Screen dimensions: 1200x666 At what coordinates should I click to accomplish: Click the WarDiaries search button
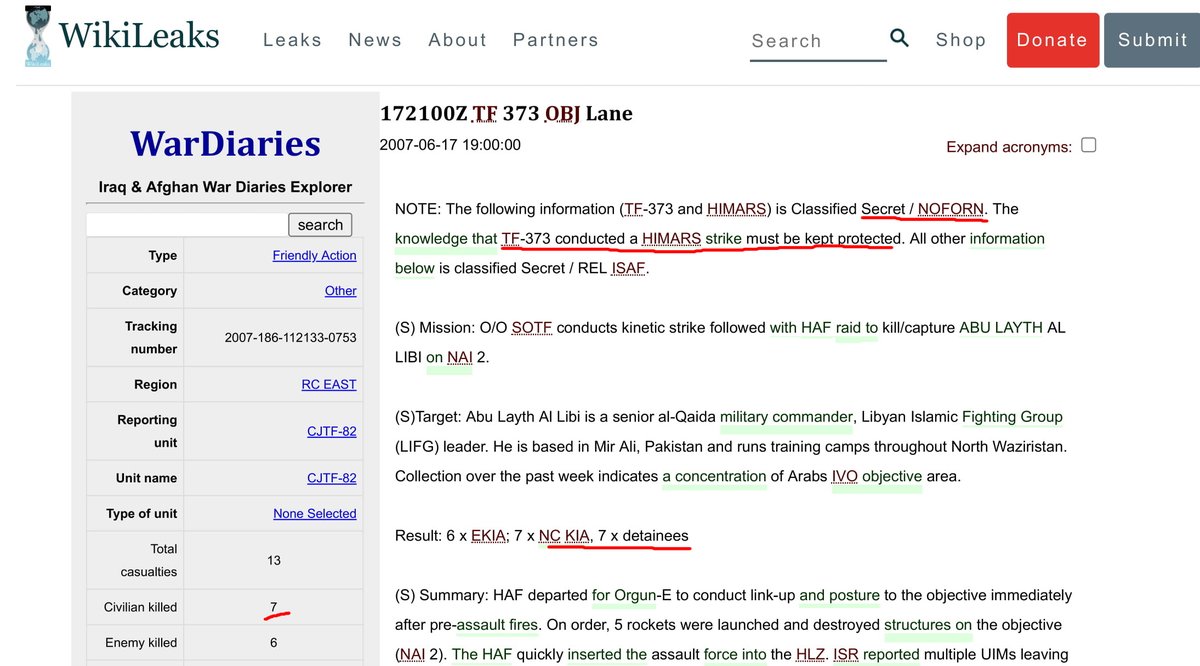320,224
